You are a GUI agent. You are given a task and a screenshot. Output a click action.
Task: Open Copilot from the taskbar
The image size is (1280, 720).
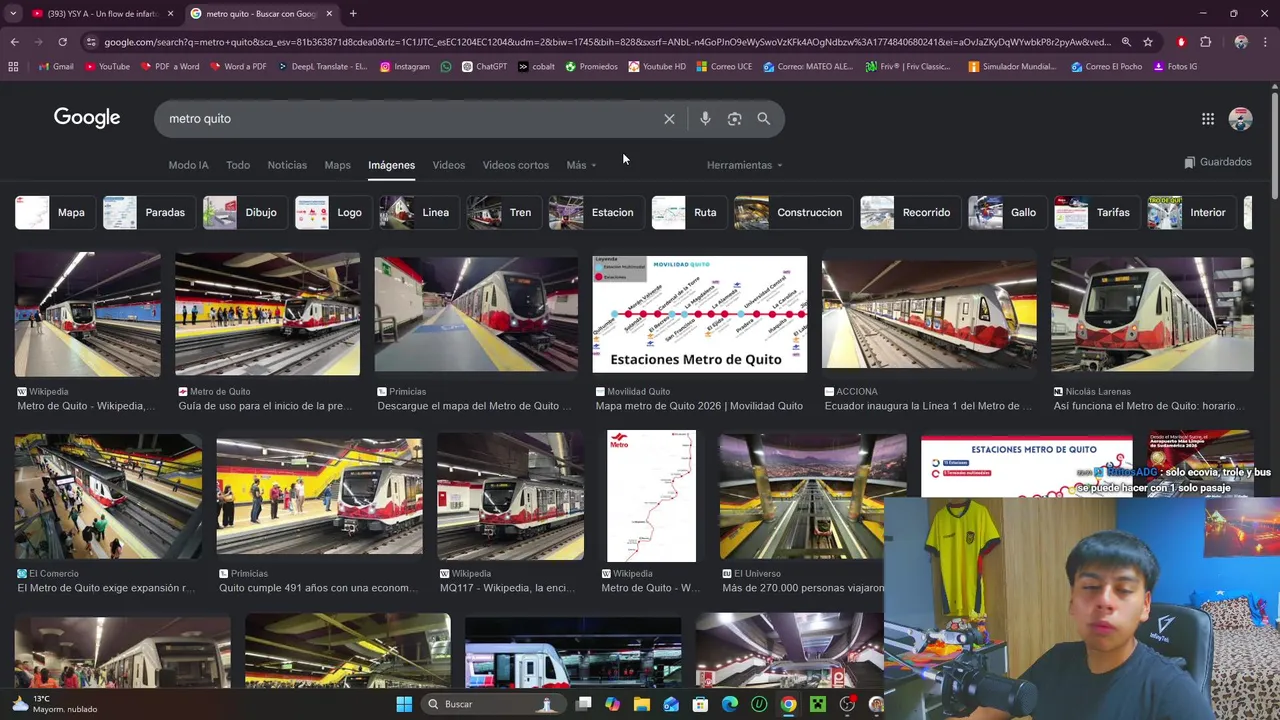coord(612,704)
